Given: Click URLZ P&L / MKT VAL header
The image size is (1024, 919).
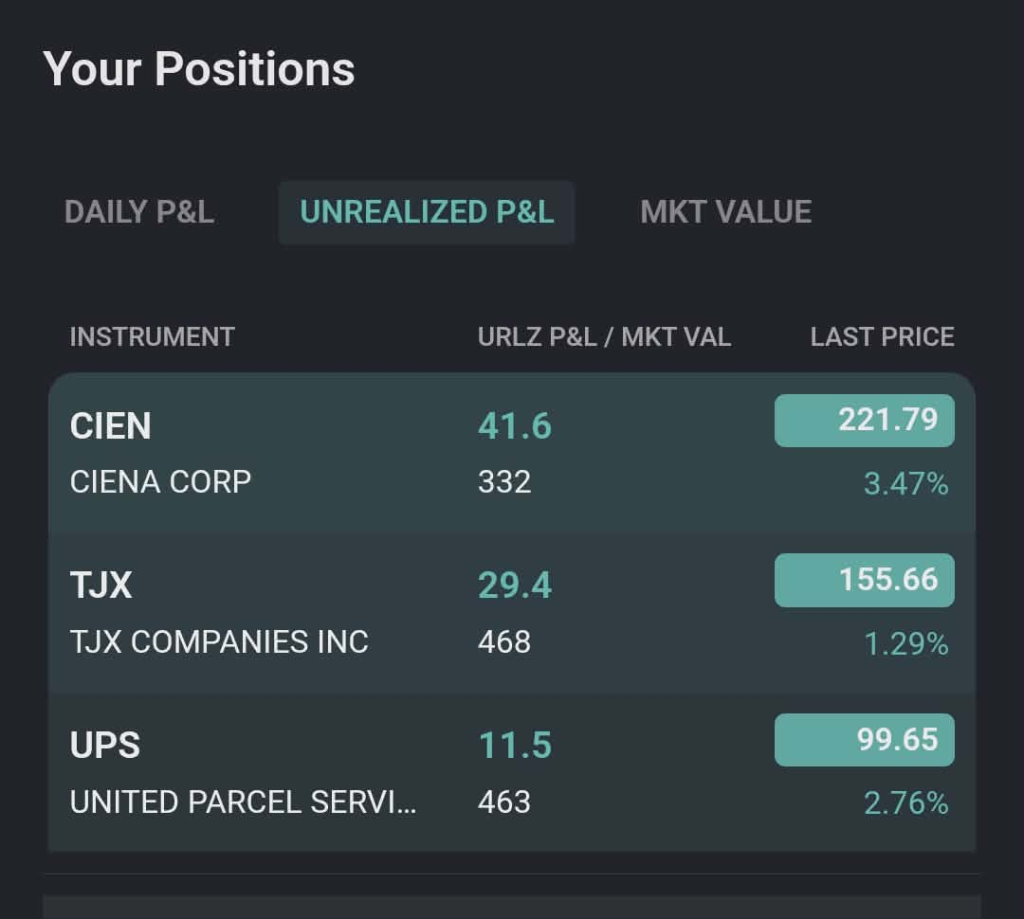Looking at the screenshot, I should 604,337.
